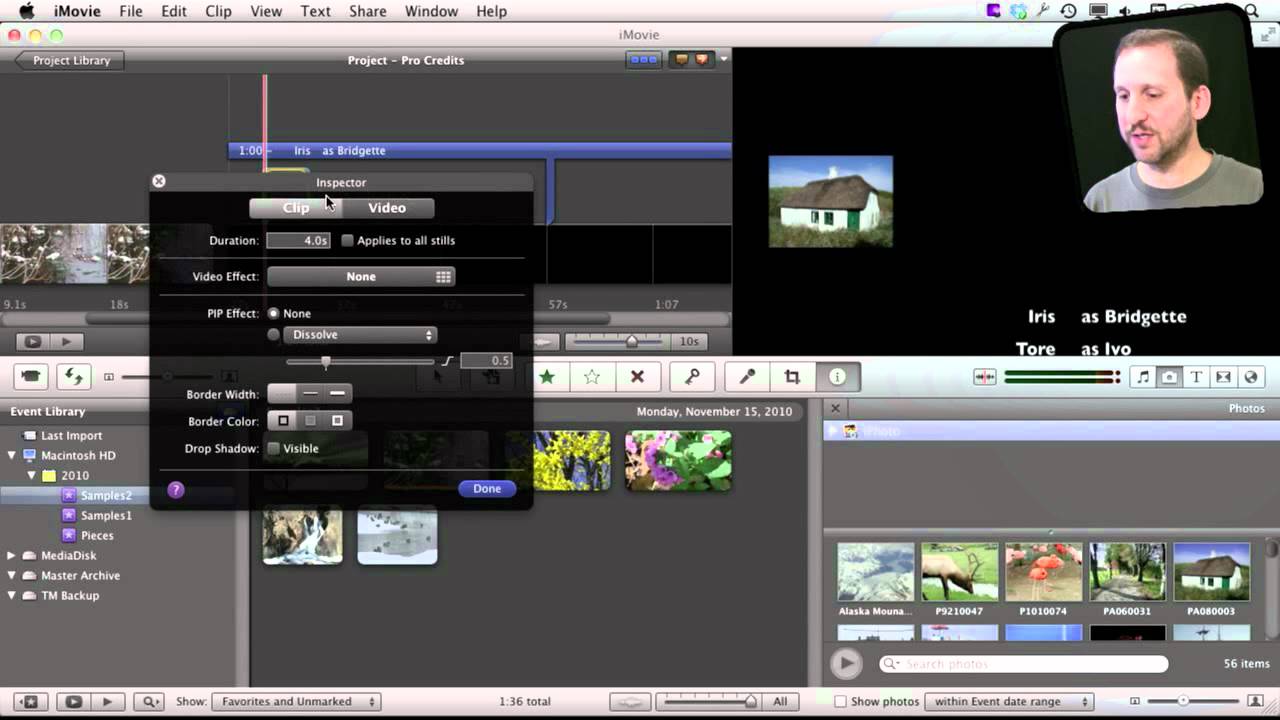Open the Text menu
The width and height of the screenshot is (1280, 720).
pyautogui.click(x=315, y=11)
